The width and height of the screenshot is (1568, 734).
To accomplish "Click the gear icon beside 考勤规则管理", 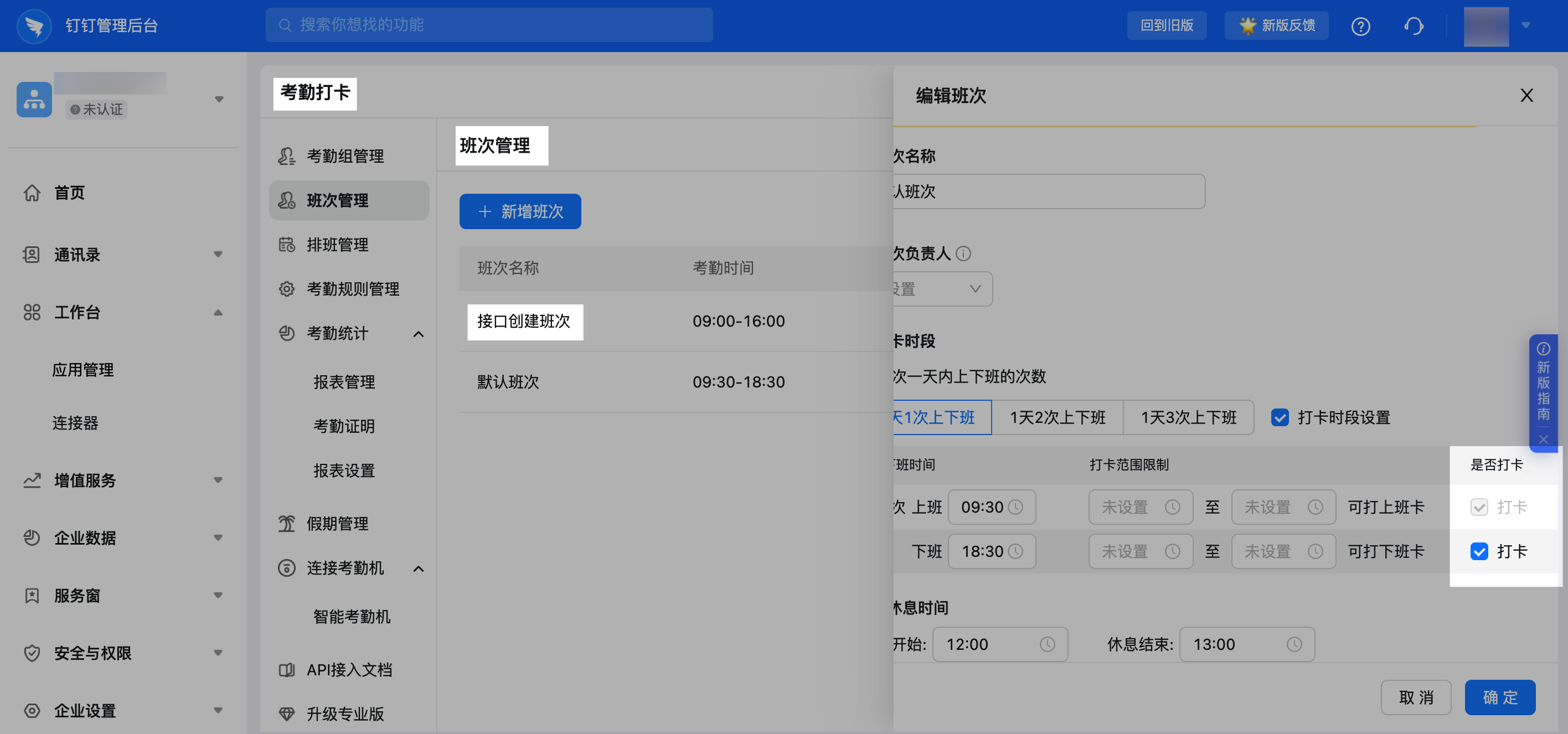I will [x=287, y=288].
